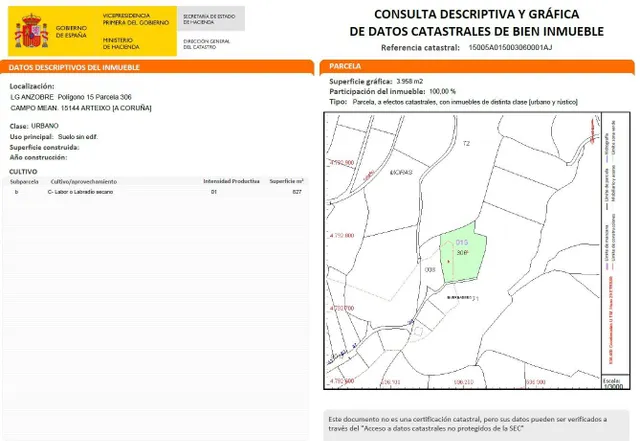Click the 72 parcel label on the map
This screenshot has width=640, height=441.
coord(466,143)
